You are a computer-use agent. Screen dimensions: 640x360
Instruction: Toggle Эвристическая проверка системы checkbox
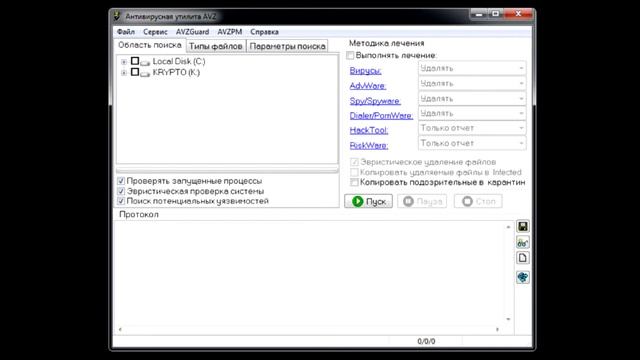(121, 191)
